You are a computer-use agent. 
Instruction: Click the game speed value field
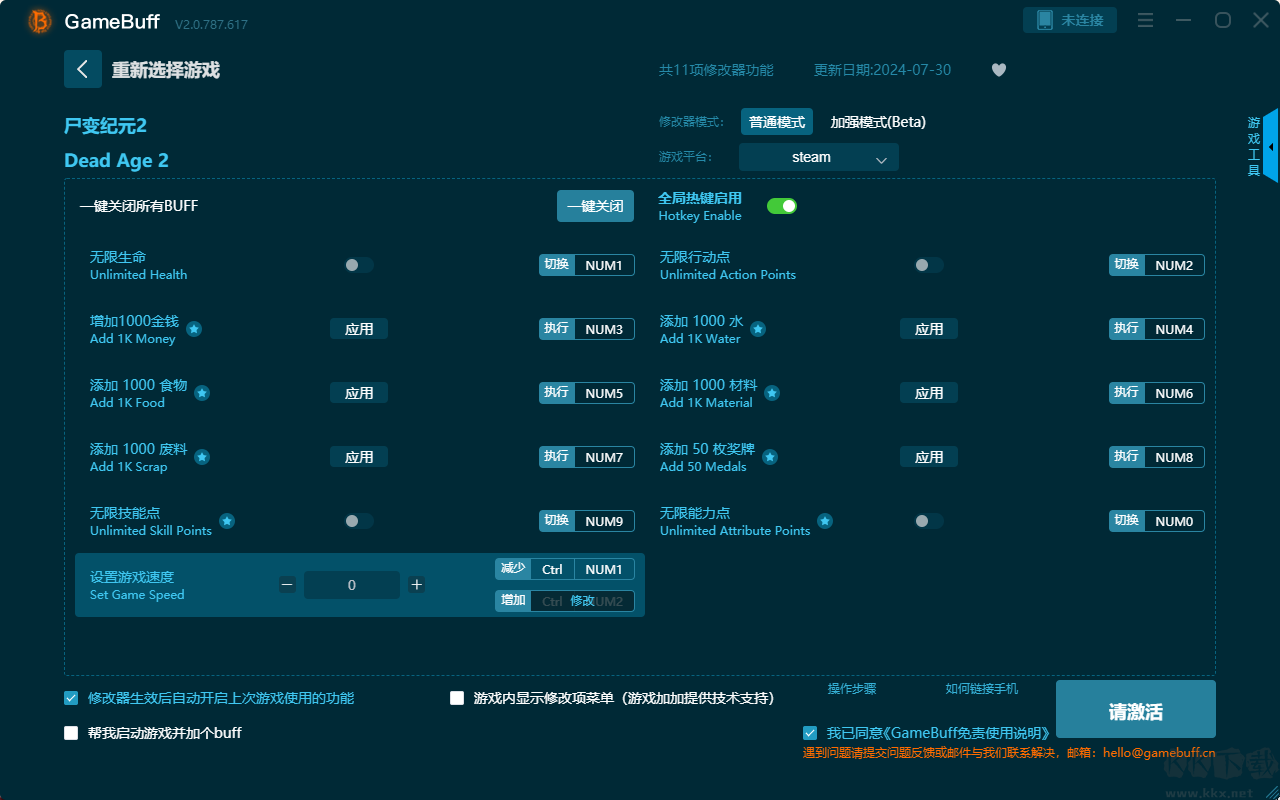point(351,585)
